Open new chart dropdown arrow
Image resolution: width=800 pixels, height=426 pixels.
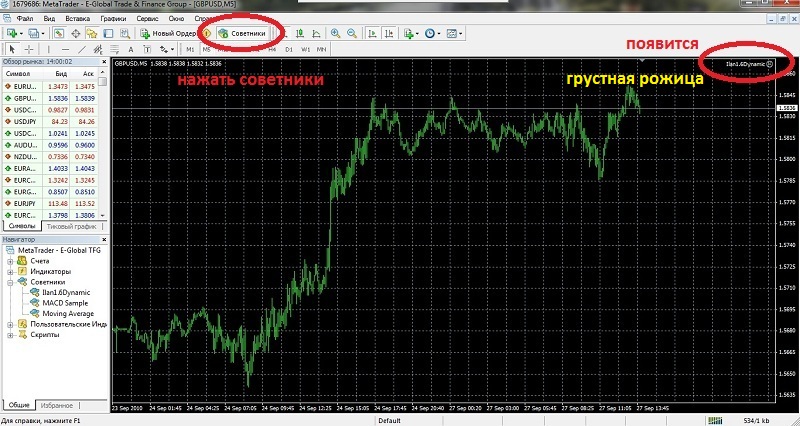pyautogui.click(x=21, y=34)
